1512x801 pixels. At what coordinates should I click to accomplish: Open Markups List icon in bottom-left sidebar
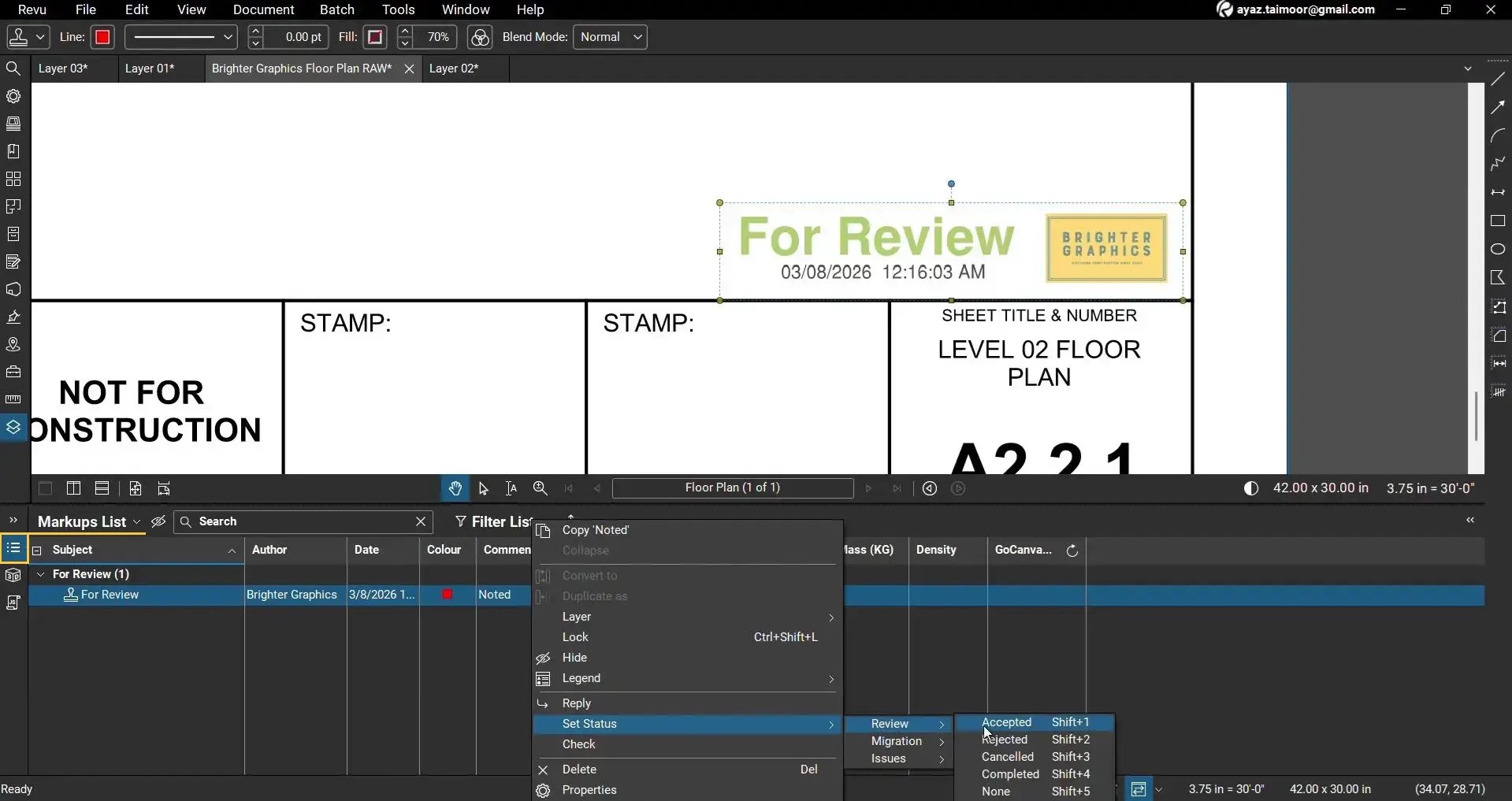point(13,548)
